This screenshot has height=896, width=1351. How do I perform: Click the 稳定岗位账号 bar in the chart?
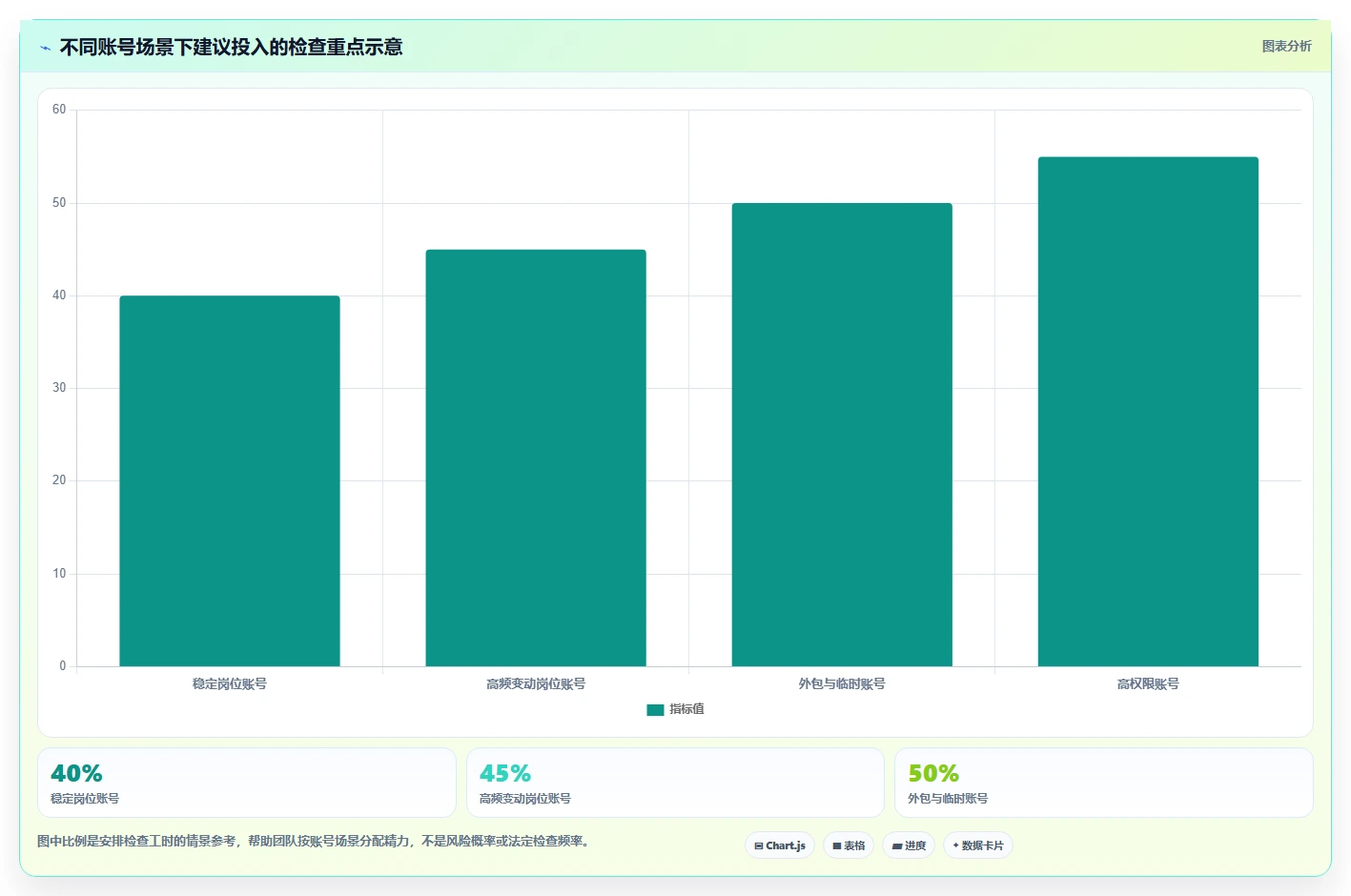[230, 480]
